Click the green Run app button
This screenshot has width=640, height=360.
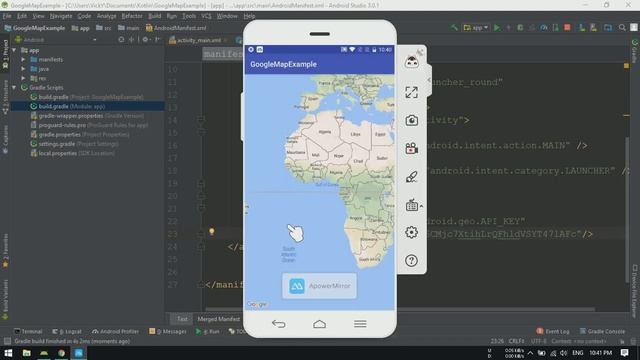tap(497, 28)
